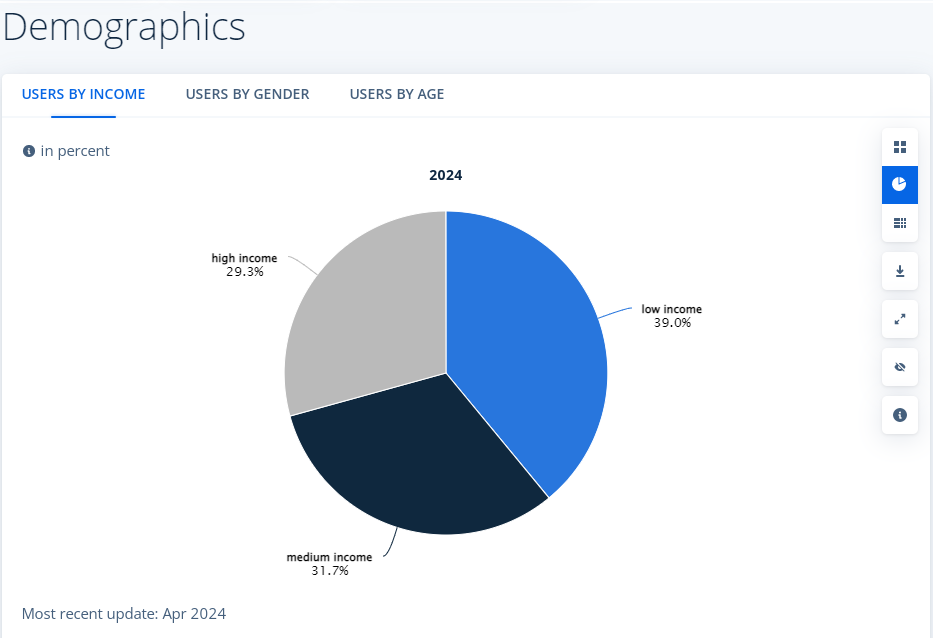Click the 'high income 29.3%' label
This screenshot has height=638, width=933.
244,265
